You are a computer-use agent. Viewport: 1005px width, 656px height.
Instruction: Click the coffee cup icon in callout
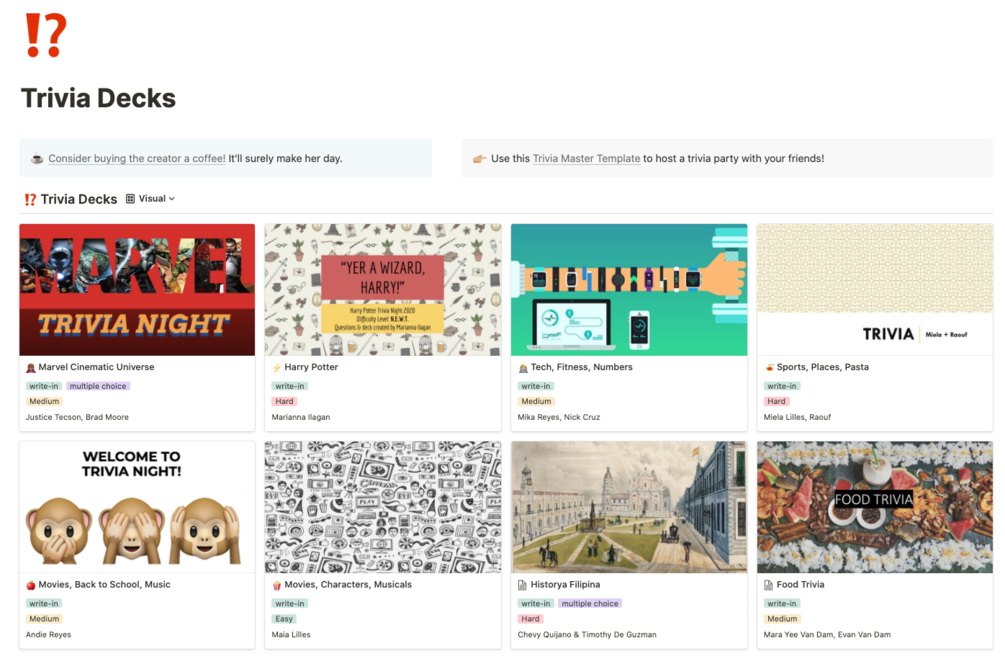pos(37,158)
